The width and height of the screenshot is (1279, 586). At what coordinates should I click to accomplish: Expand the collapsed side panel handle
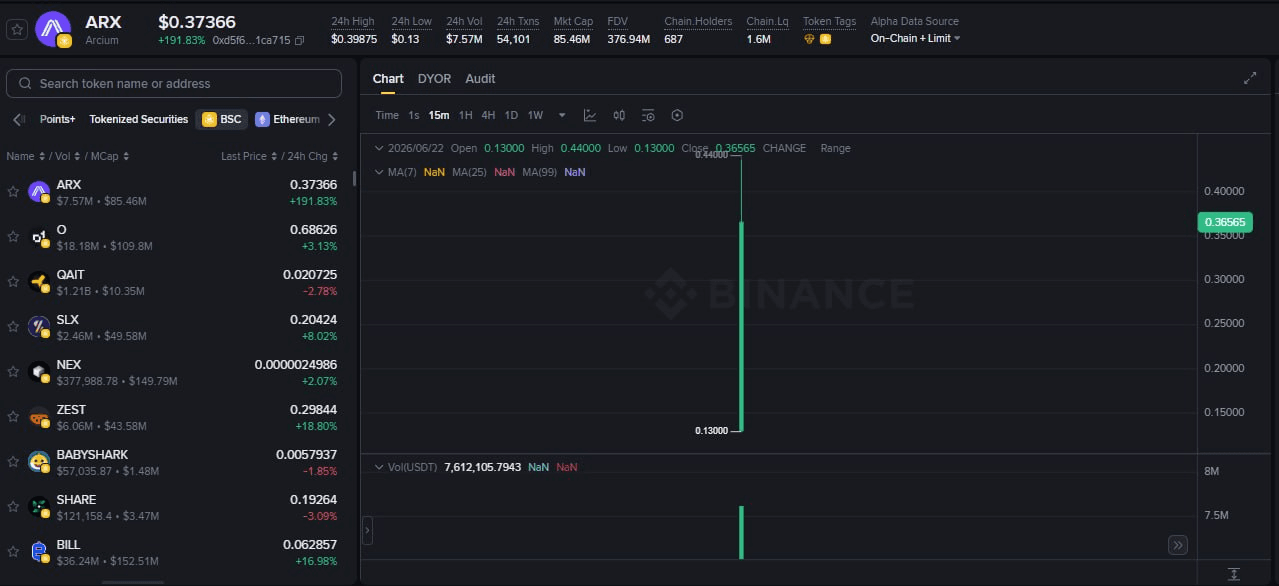click(x=367, y=530)
